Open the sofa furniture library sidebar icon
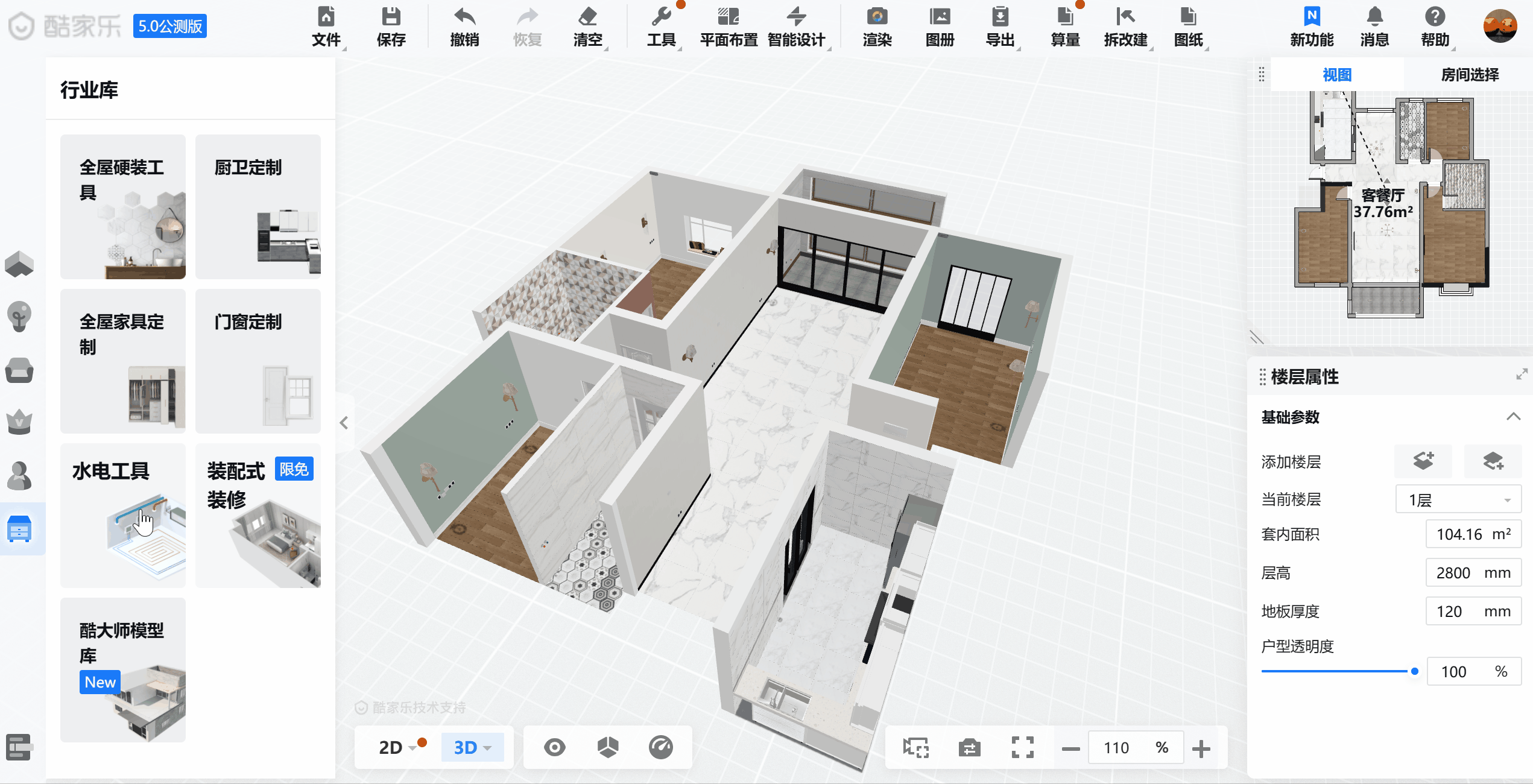Image resolution: width=1533 pixels, height=784 pixels. click(19, 370)
